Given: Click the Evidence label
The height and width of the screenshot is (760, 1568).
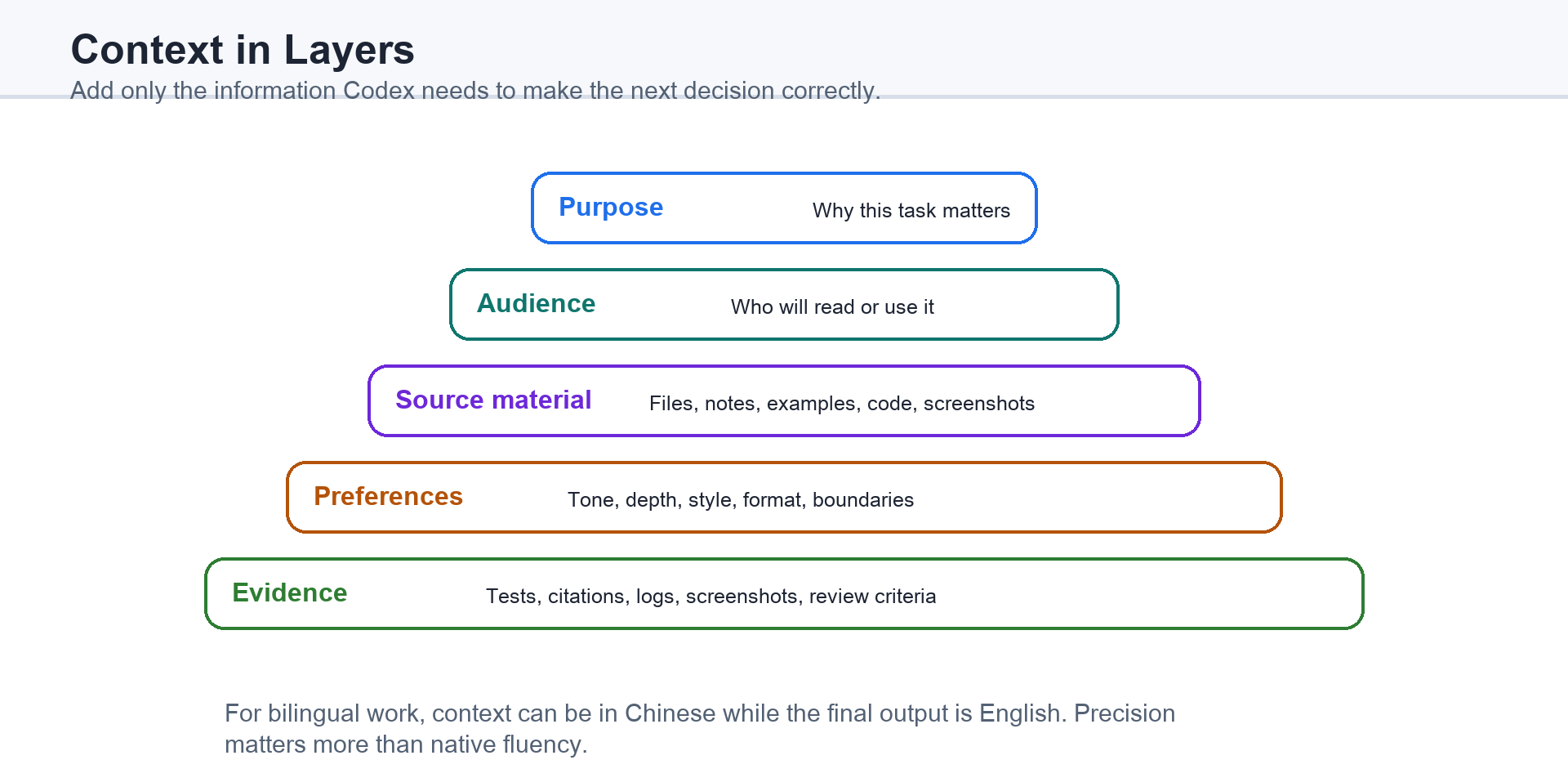Looking at the screenshot, I should tap(290, 592).
